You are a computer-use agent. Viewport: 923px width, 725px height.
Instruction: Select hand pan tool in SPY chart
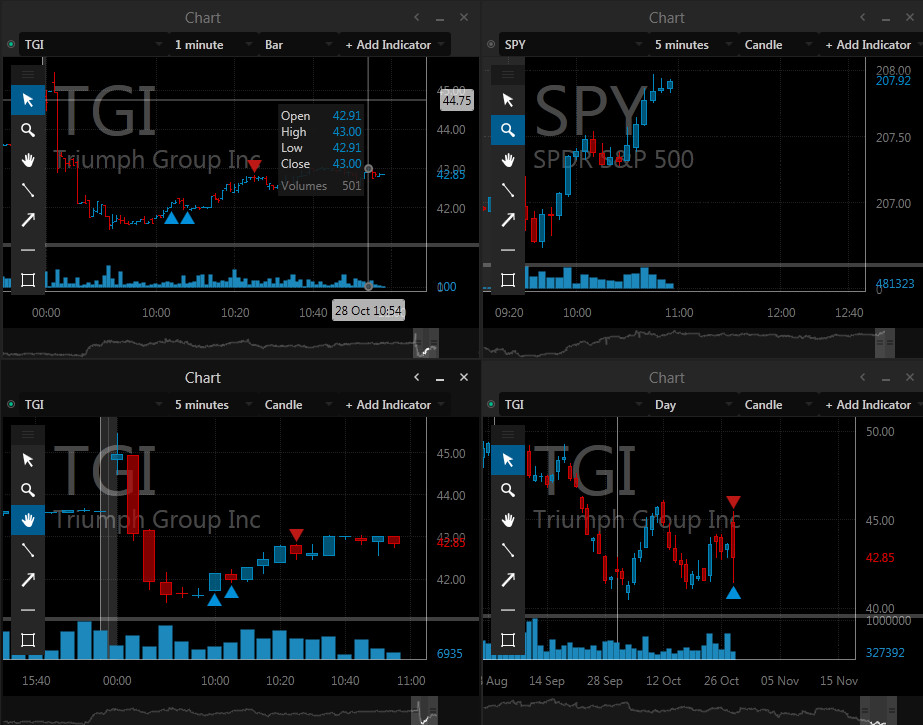(x=508, y=160)
